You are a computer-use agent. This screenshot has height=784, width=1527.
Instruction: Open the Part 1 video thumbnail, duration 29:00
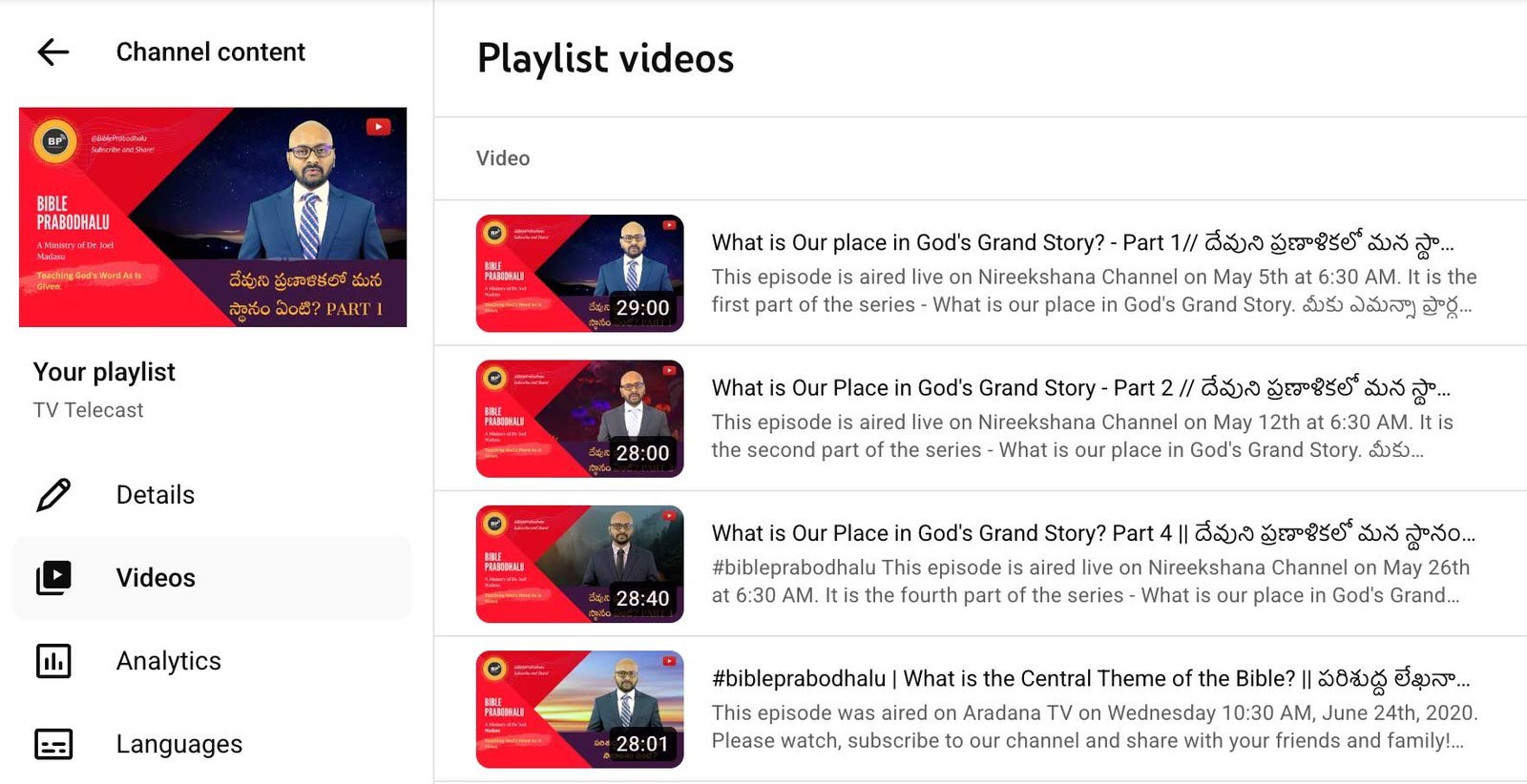click(580, 274)
